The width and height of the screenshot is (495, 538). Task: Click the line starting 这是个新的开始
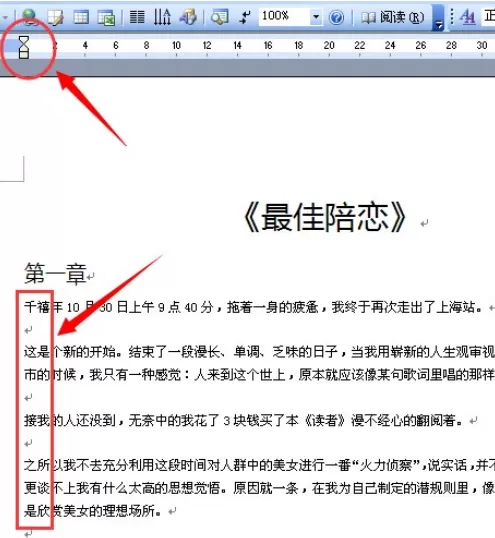pyautogui.click(x=259, y=352)
